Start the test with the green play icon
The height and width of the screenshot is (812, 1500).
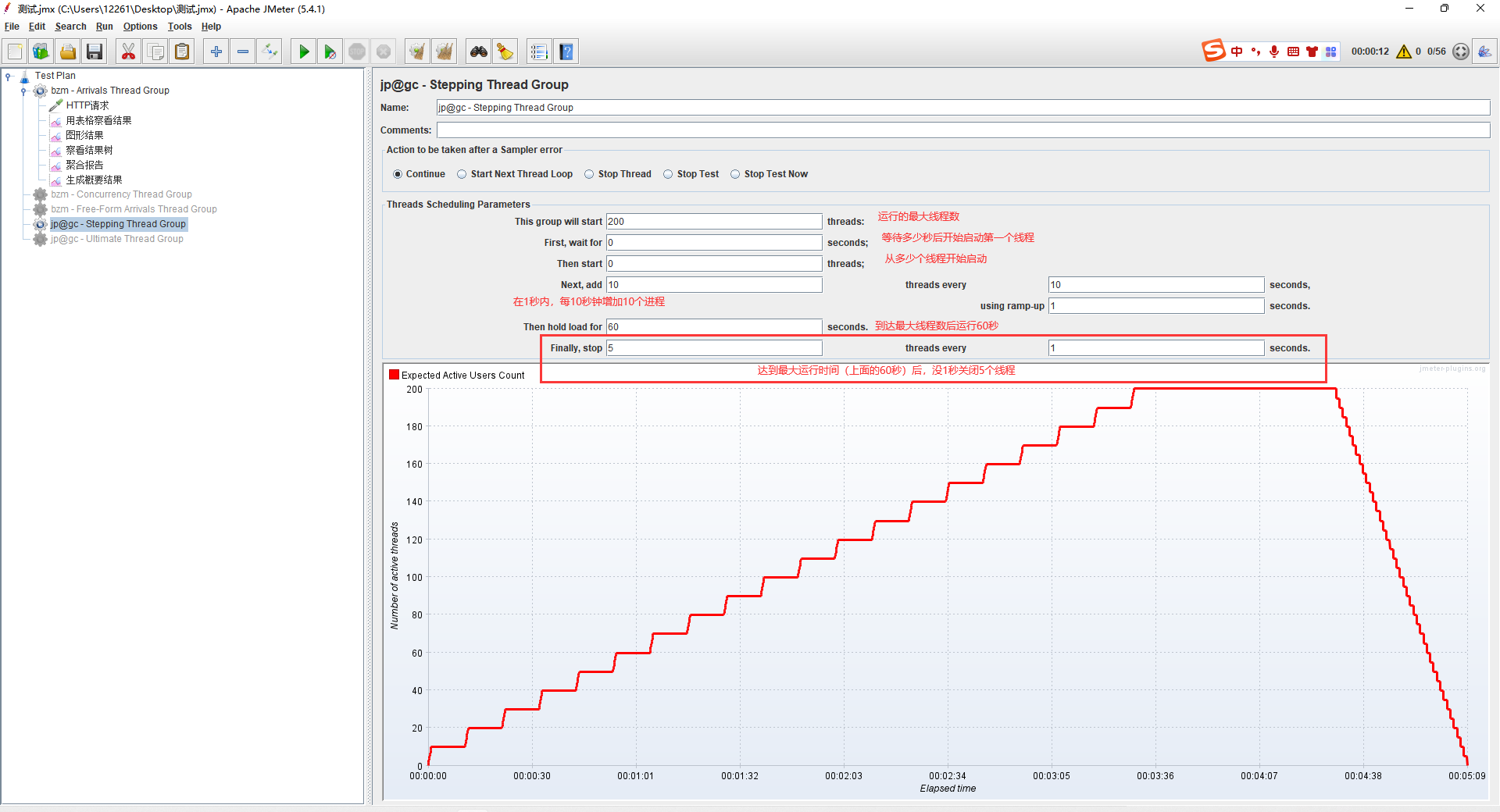[304, 52]
